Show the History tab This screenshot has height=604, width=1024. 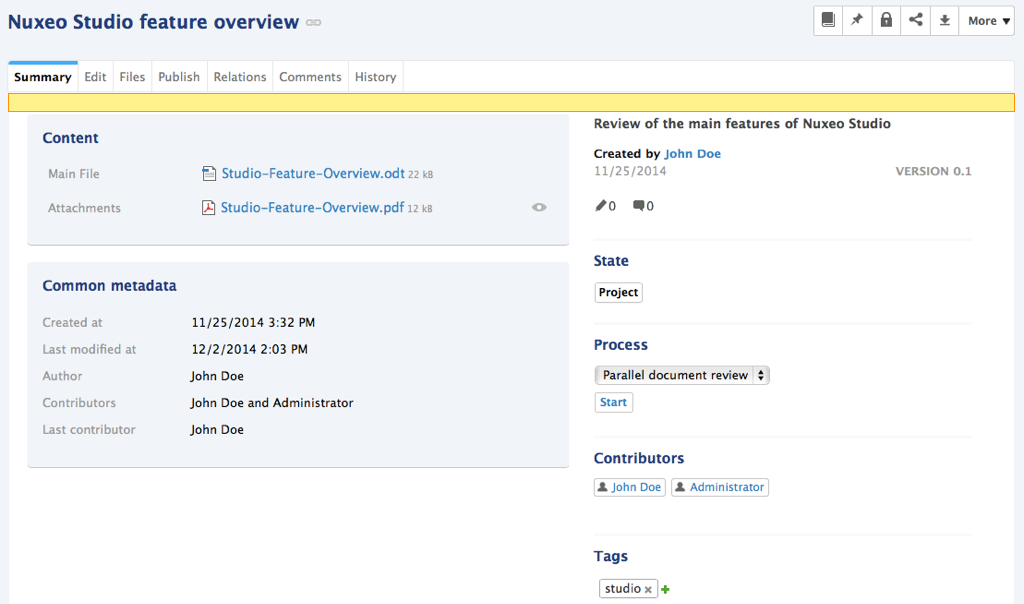[x=376, y=77]
